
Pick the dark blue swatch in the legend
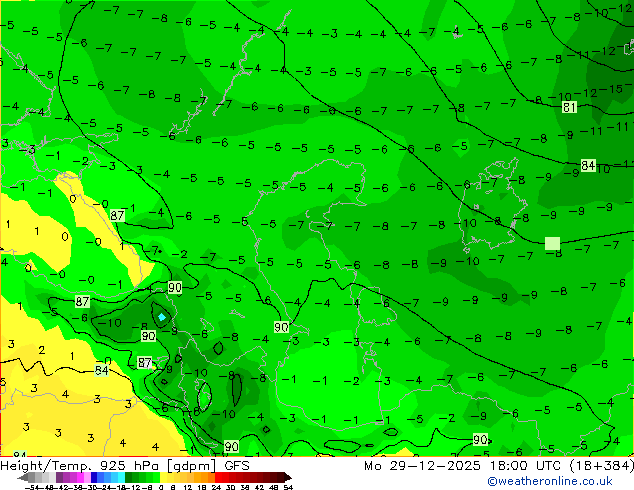click(94, 477)
